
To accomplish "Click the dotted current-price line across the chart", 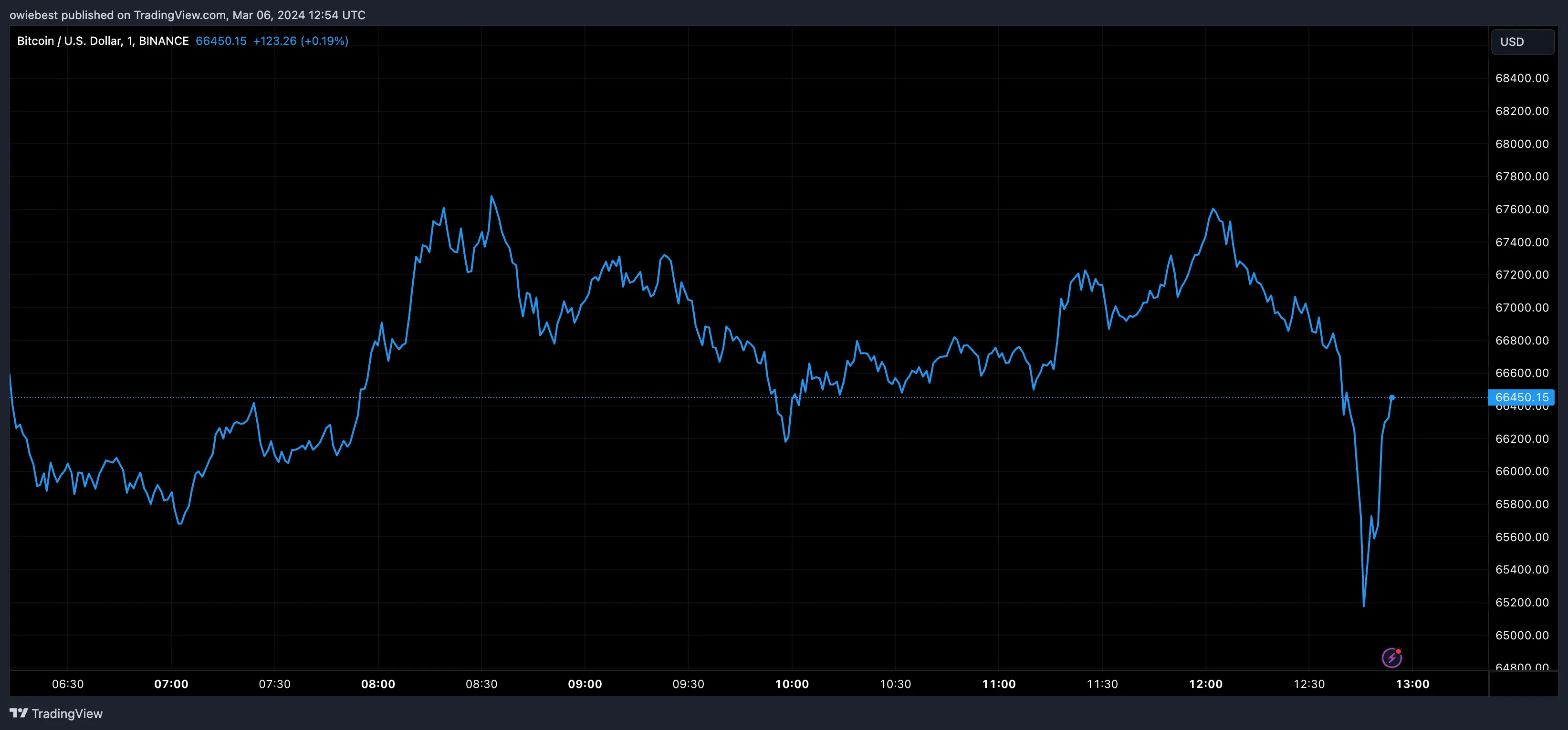I will tap(731, 397).
